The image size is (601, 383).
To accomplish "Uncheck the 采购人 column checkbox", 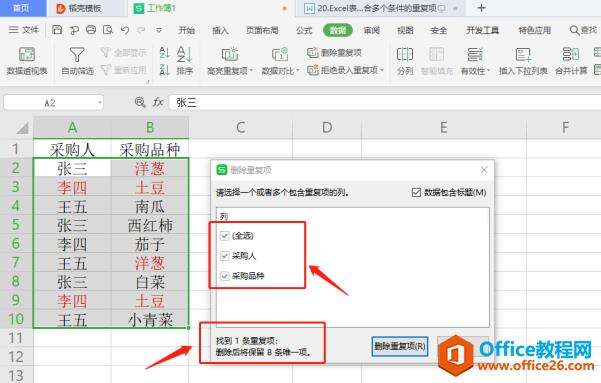I will click(x=225, y=255).
